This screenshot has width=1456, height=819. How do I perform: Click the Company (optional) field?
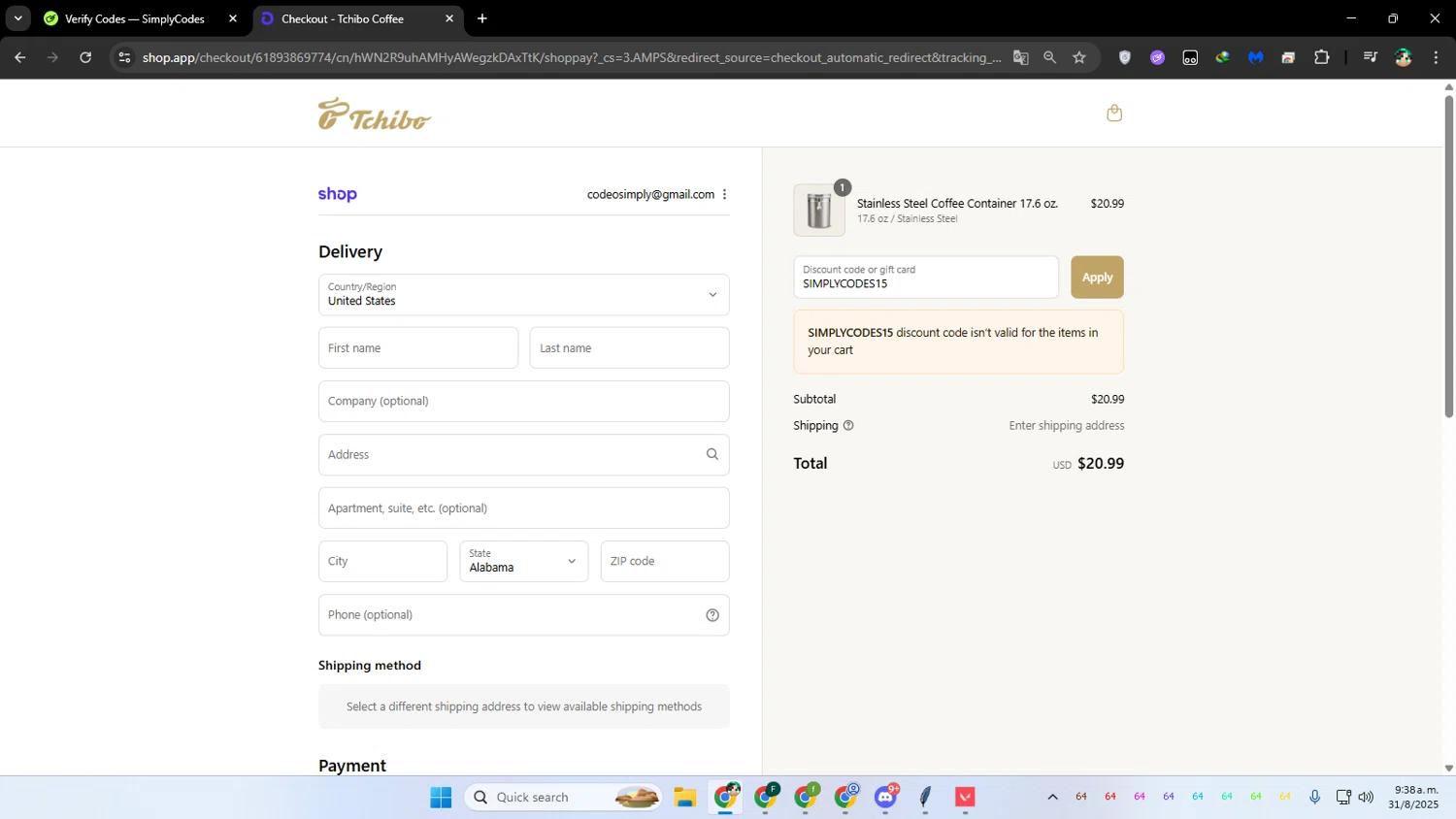[x=524, y=402]
